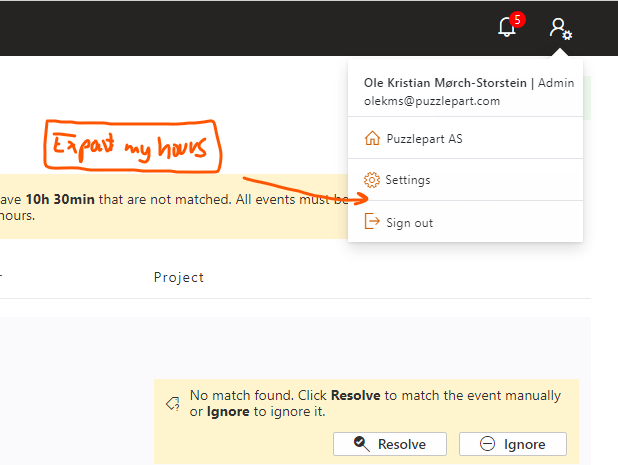The width and height of the screenshot is (618, 465).
Task: Open Settings from the user menu
Action: (465, 180)
